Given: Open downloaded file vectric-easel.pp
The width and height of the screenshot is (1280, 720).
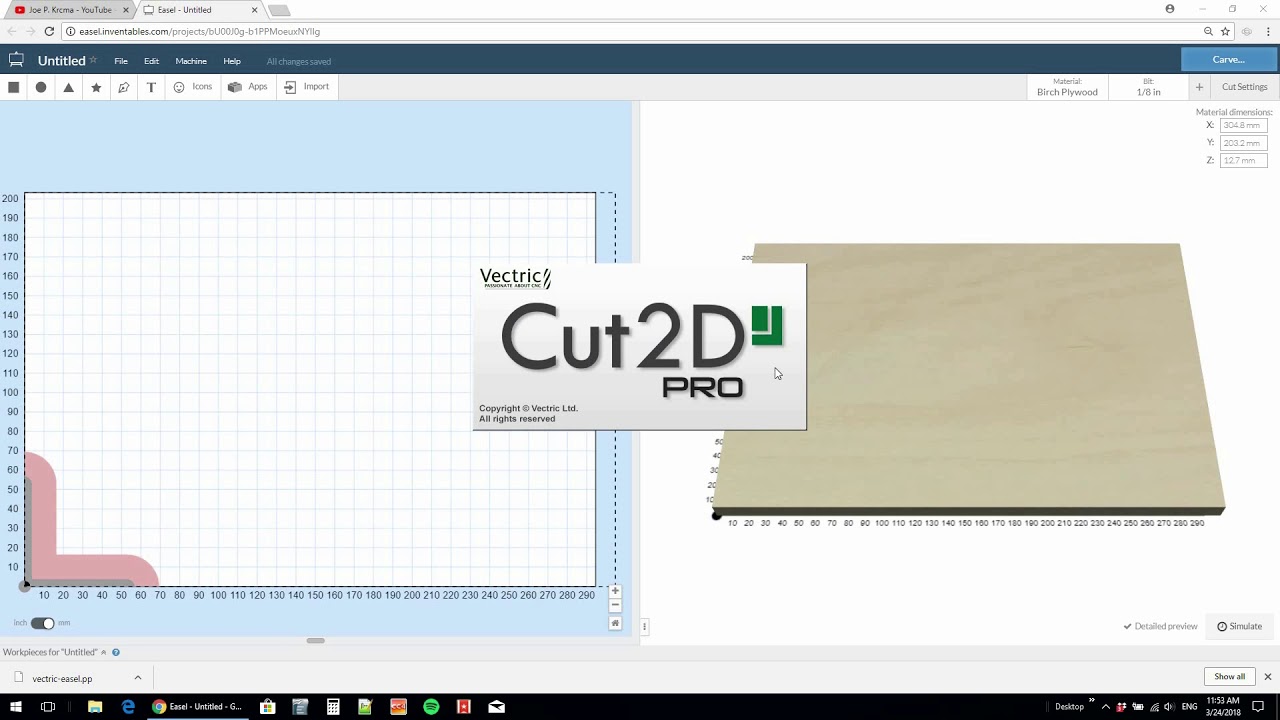Looking at the screenshot, I should pos(62,678).
